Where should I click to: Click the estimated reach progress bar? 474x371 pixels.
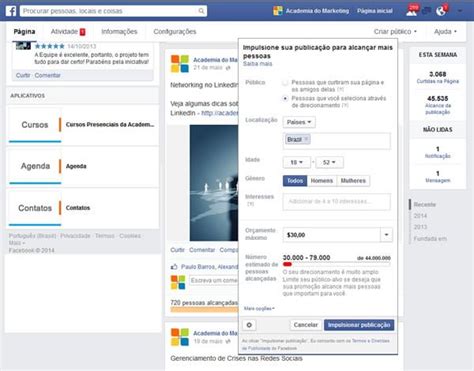[336, 264]
